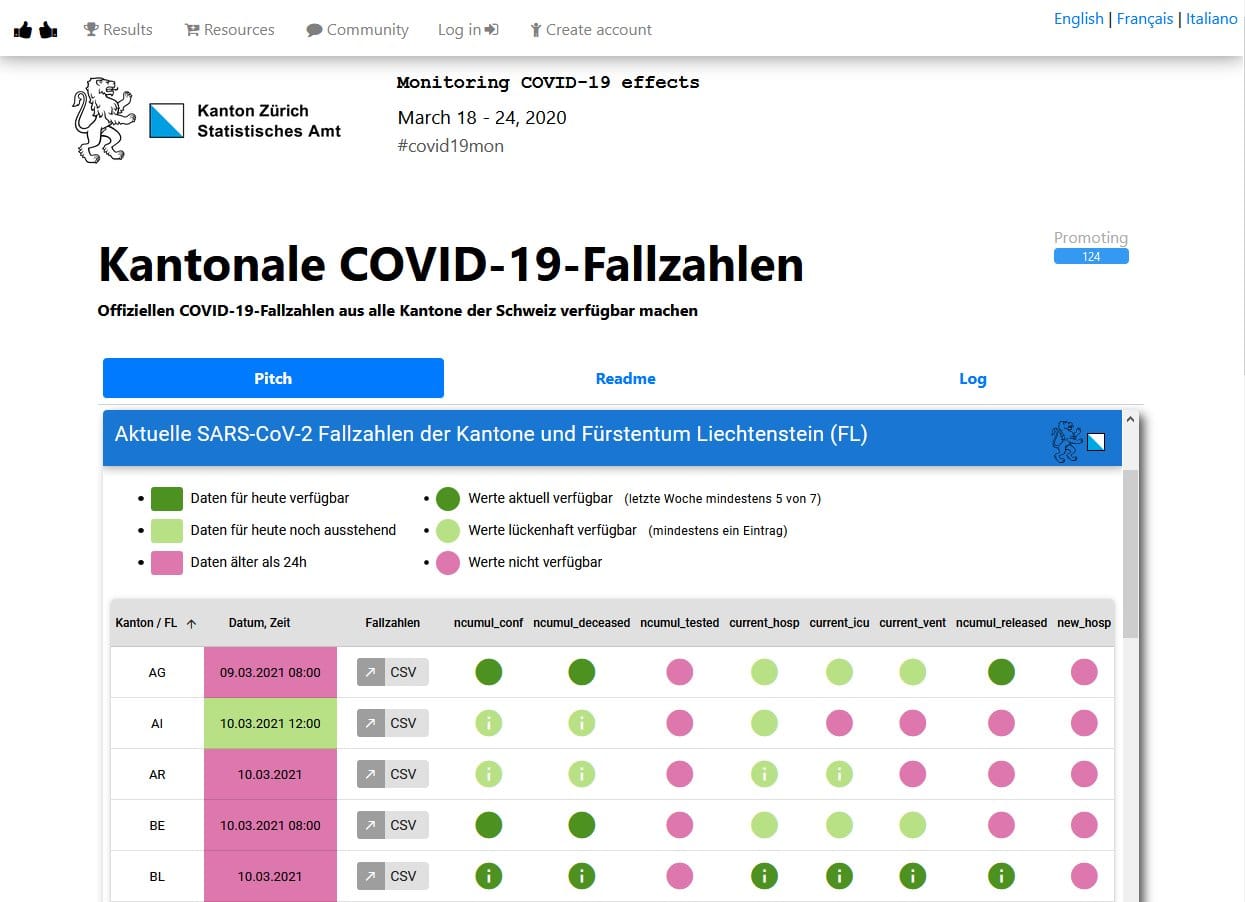This screenshot has height=902, width=1245.
Task: Switch language to Français
Action: pyautogui.click(x=1144, y=19)
